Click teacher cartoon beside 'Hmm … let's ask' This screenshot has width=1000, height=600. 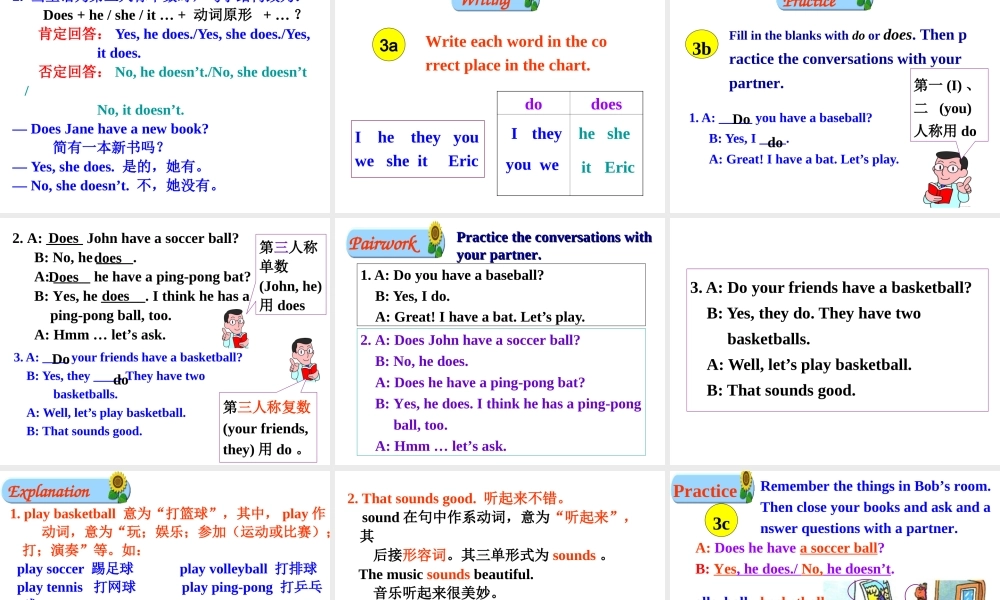click(235, 328)
